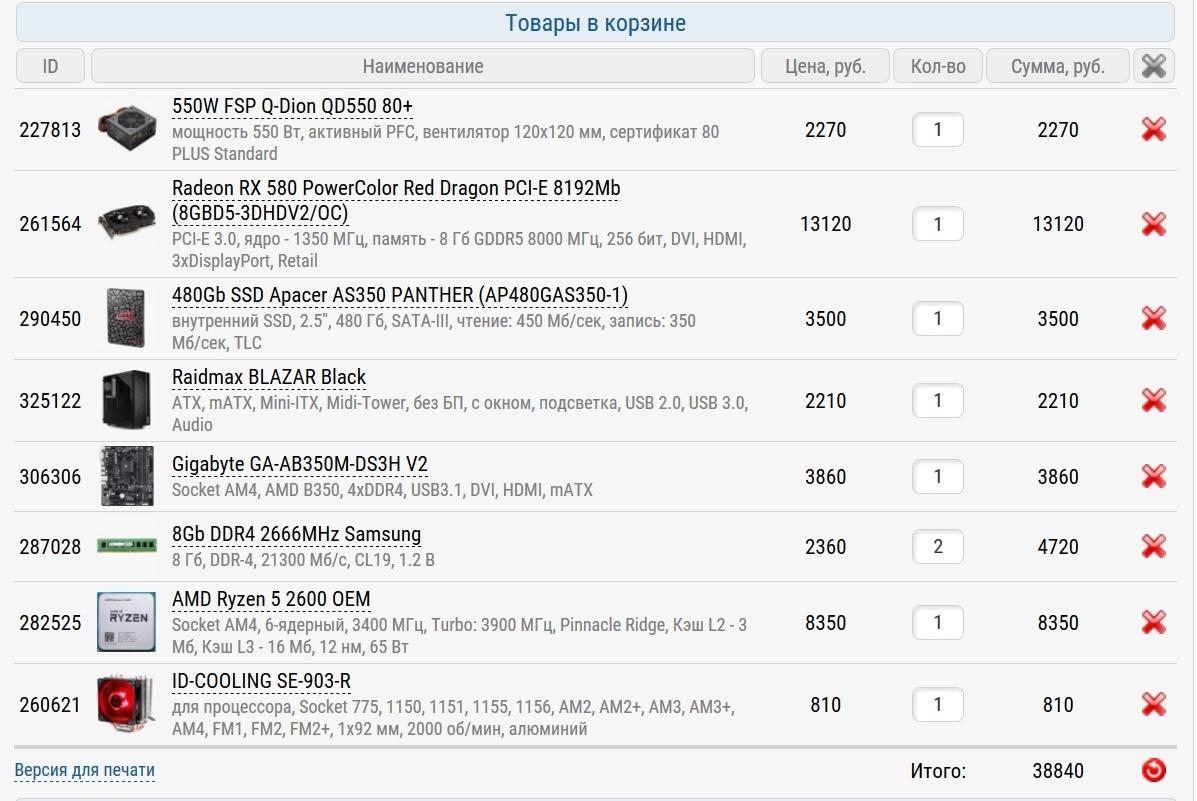The width and height of the screenshot is (1197, 801).
Task: Edit quantity field for ID-COOLING SE-903-R
Action: tap(937, 704)
